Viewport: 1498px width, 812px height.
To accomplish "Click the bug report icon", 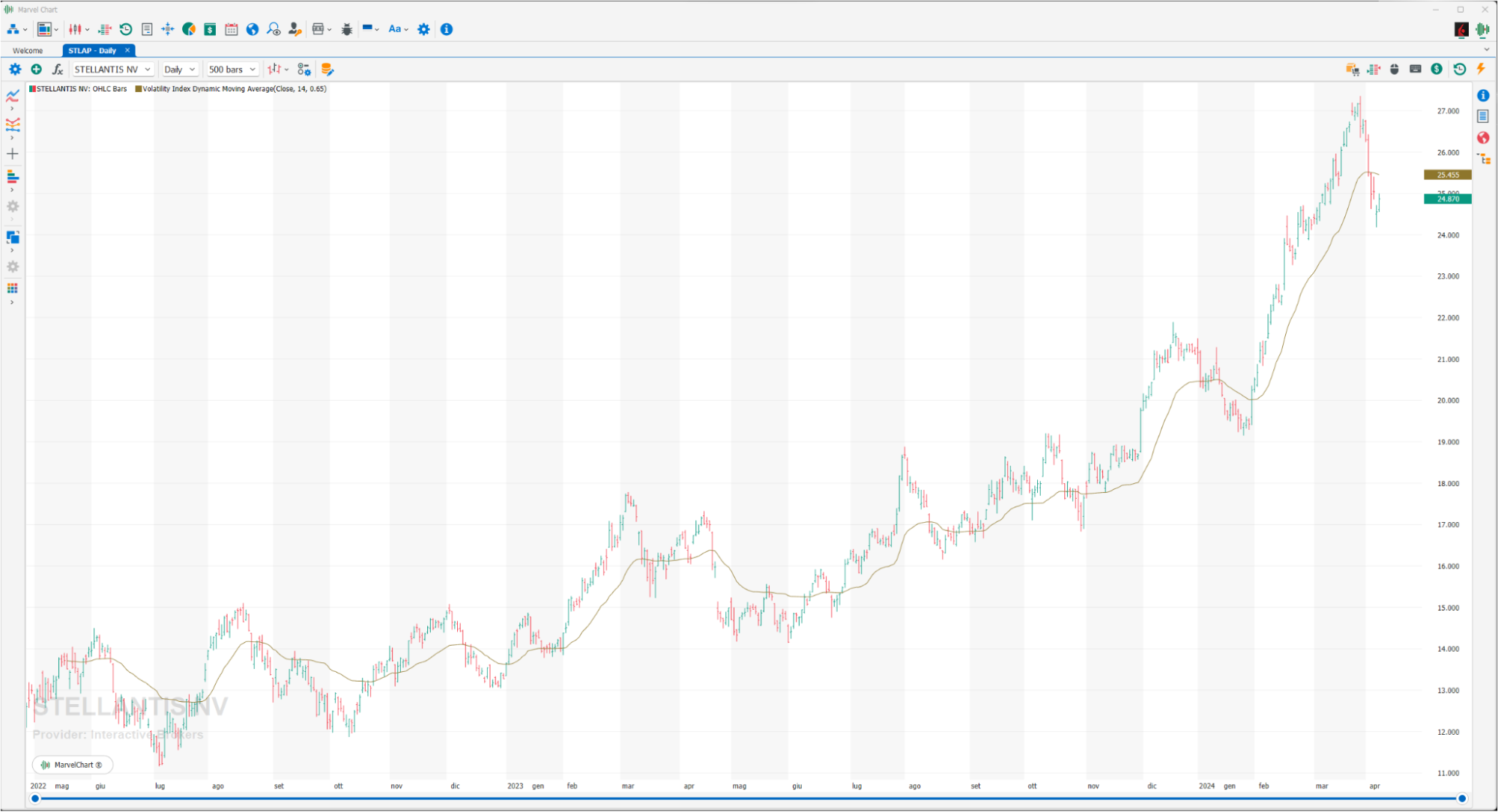I will pyautogui.click(x=347, y=29).
